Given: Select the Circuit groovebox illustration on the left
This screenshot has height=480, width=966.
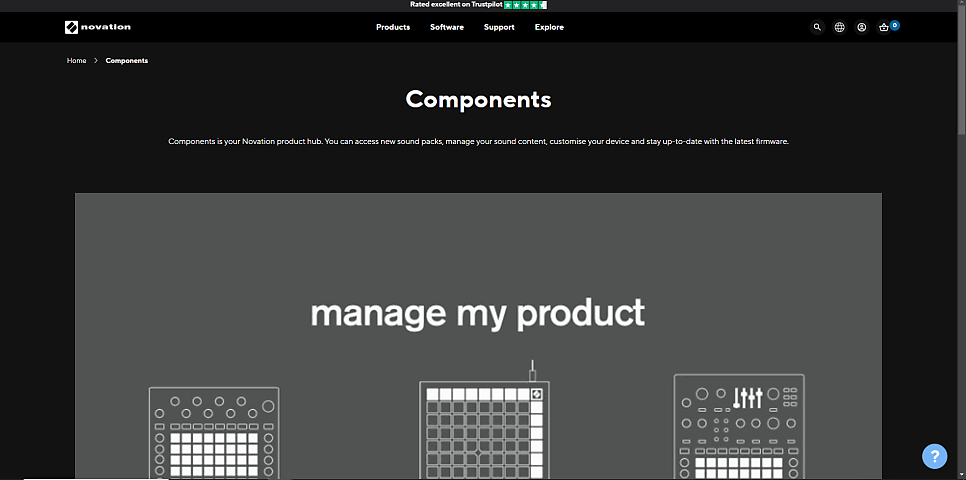Looking at the screenshot, I should click(x=214, y=433).
